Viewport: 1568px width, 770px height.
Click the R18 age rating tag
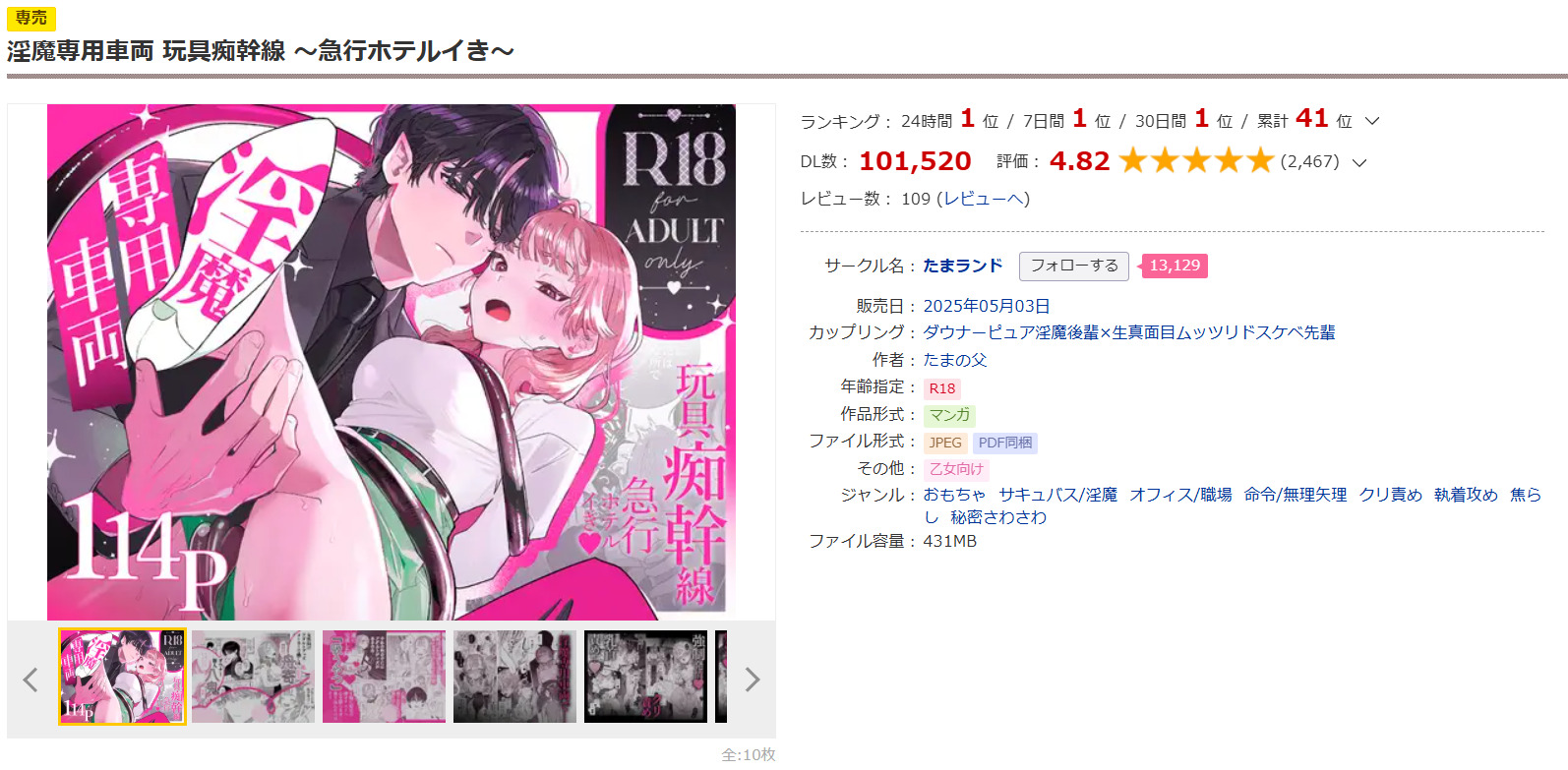tap(942, 388)
